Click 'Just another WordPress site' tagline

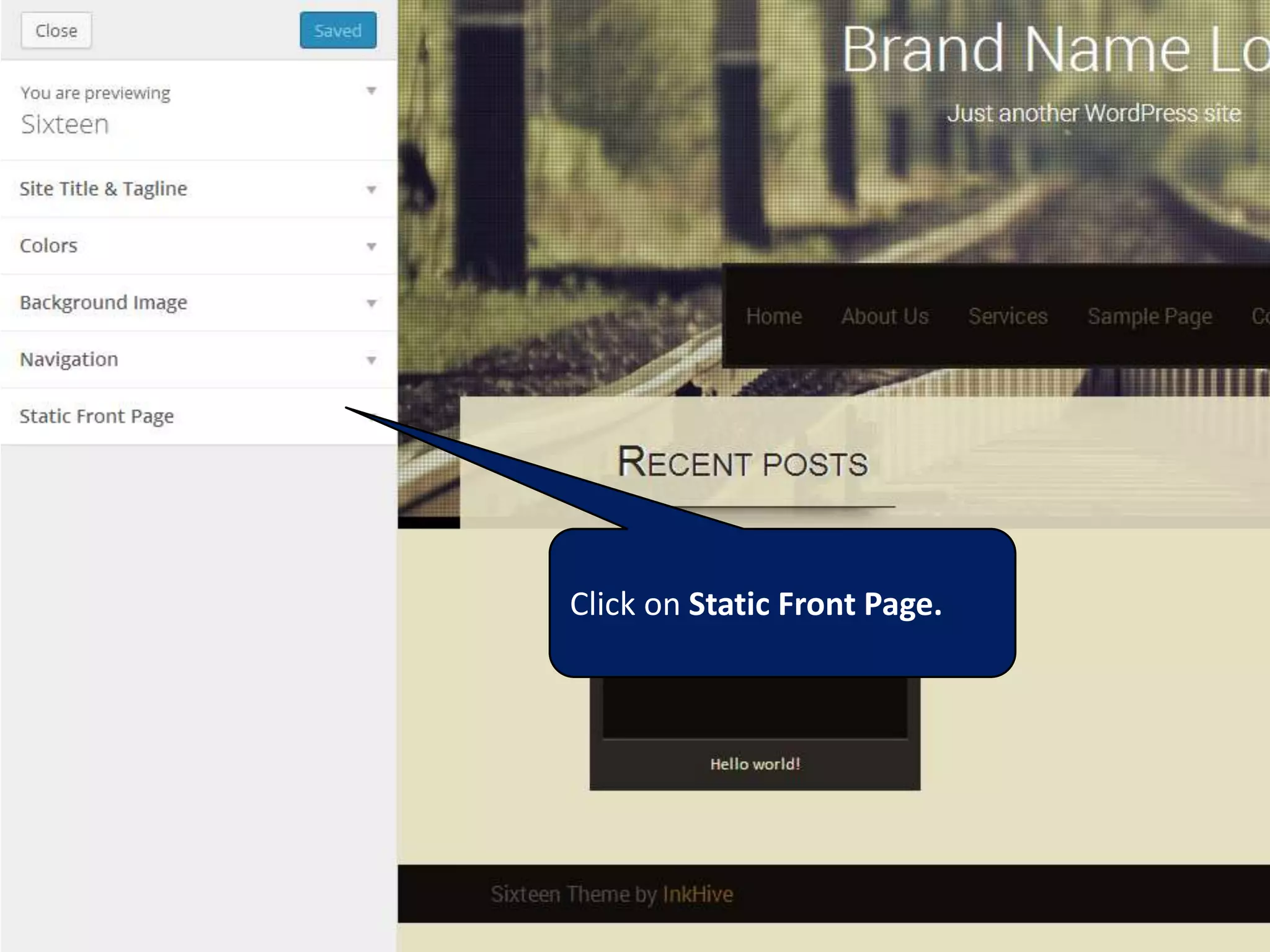[x=1093, y=113]
